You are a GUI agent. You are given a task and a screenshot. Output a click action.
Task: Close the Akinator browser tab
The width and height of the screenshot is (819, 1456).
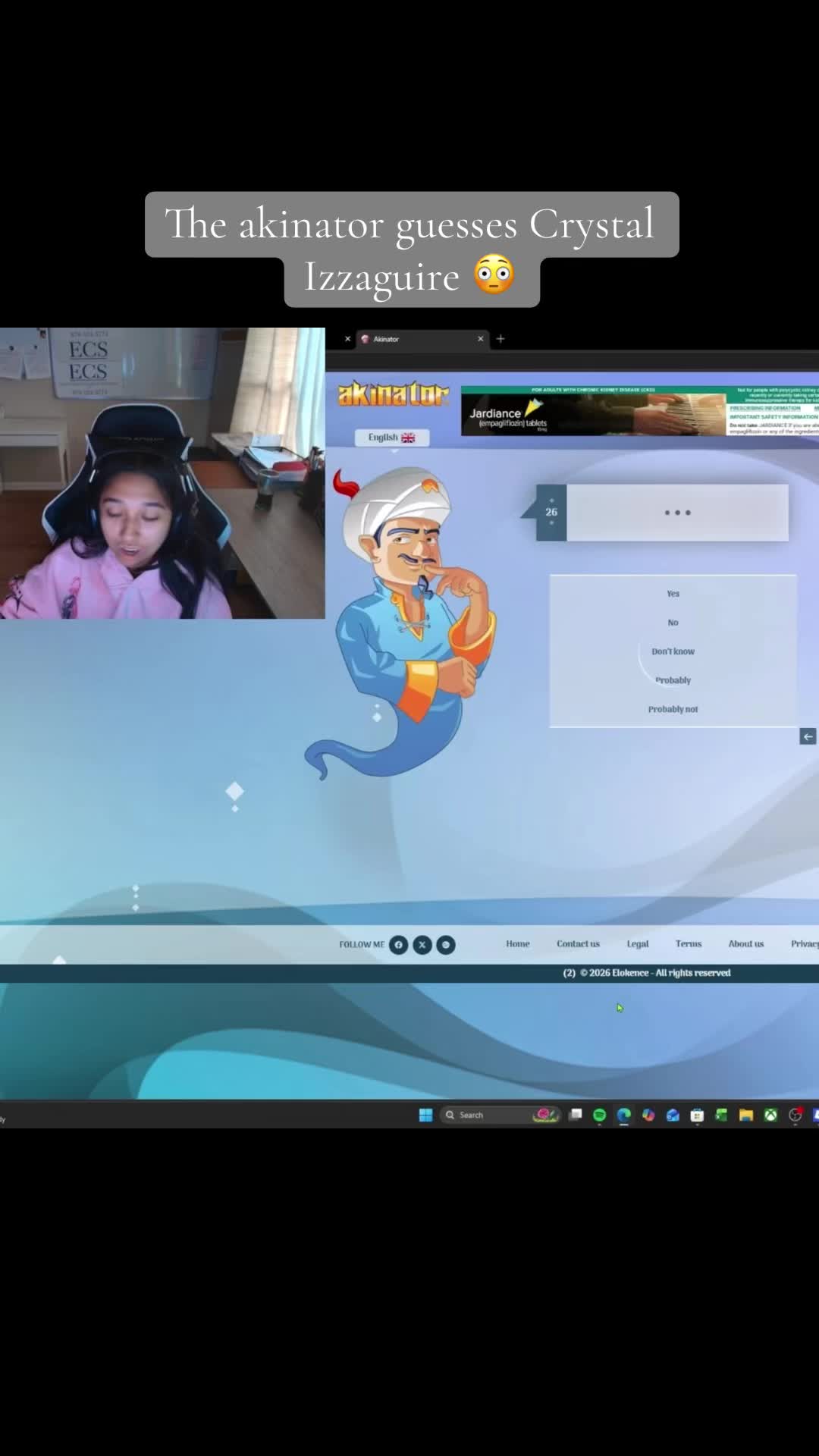(480, 339)
